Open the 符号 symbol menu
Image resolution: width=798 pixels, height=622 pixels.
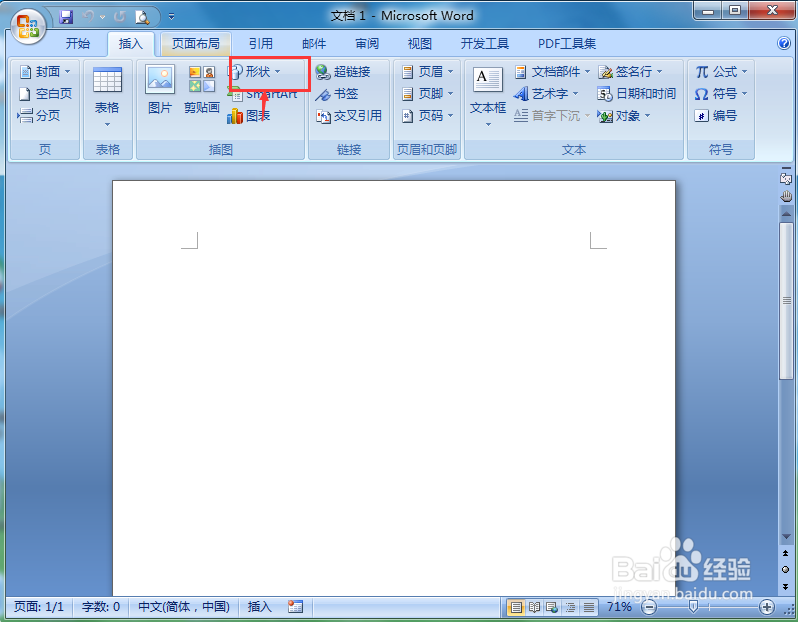coord(721,94)
